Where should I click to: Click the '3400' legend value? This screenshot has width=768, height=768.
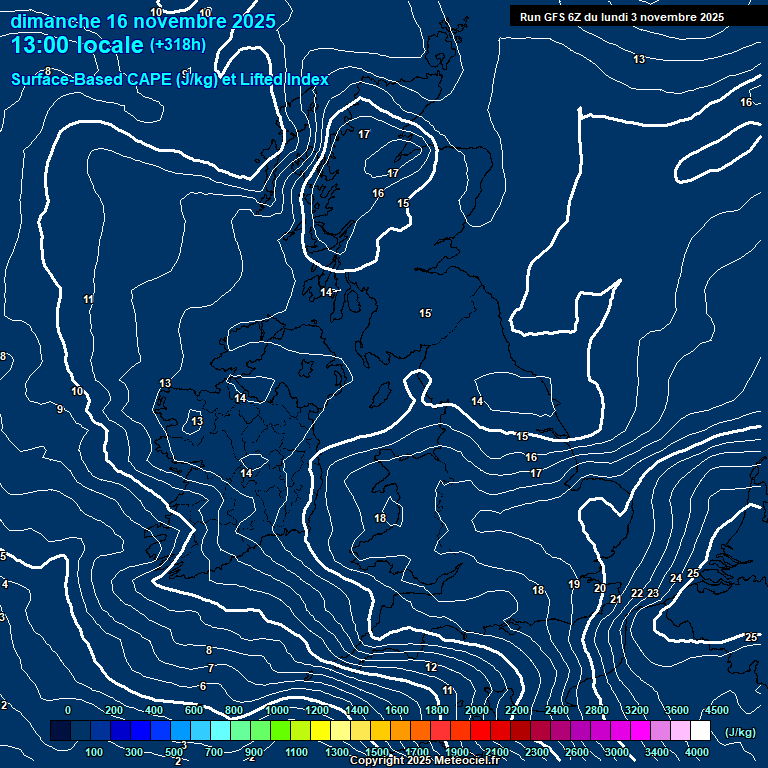[657, 752]
